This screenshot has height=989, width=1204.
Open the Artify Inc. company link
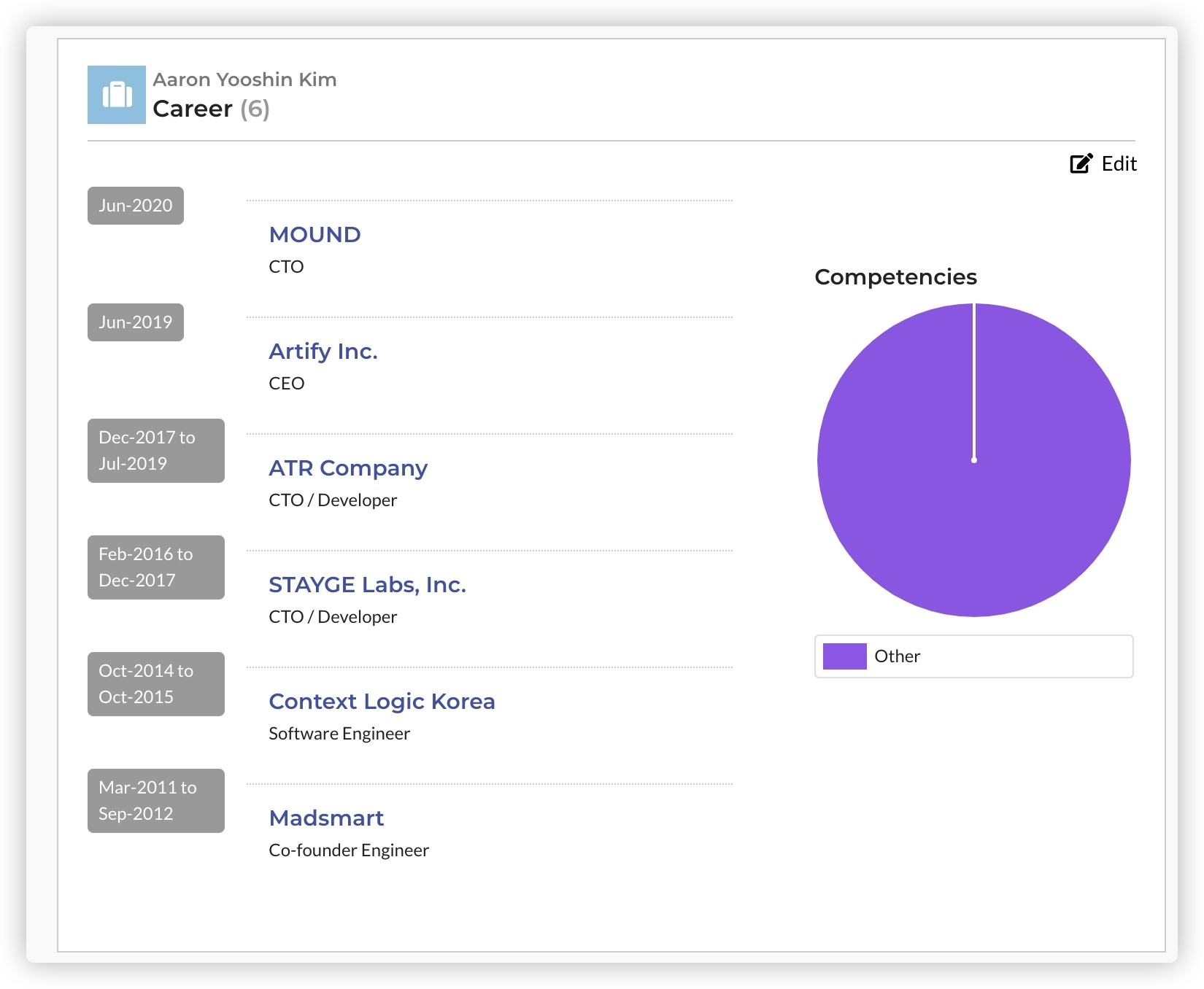(323, 352)
